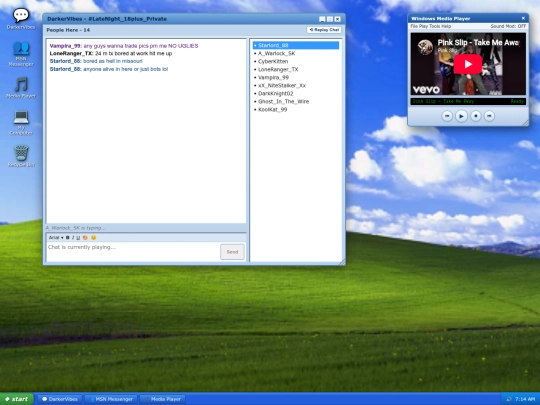Screen dimensions: 540x405
Task: Toggle Sound Mod OFF in Media Player
Action: 508,26
